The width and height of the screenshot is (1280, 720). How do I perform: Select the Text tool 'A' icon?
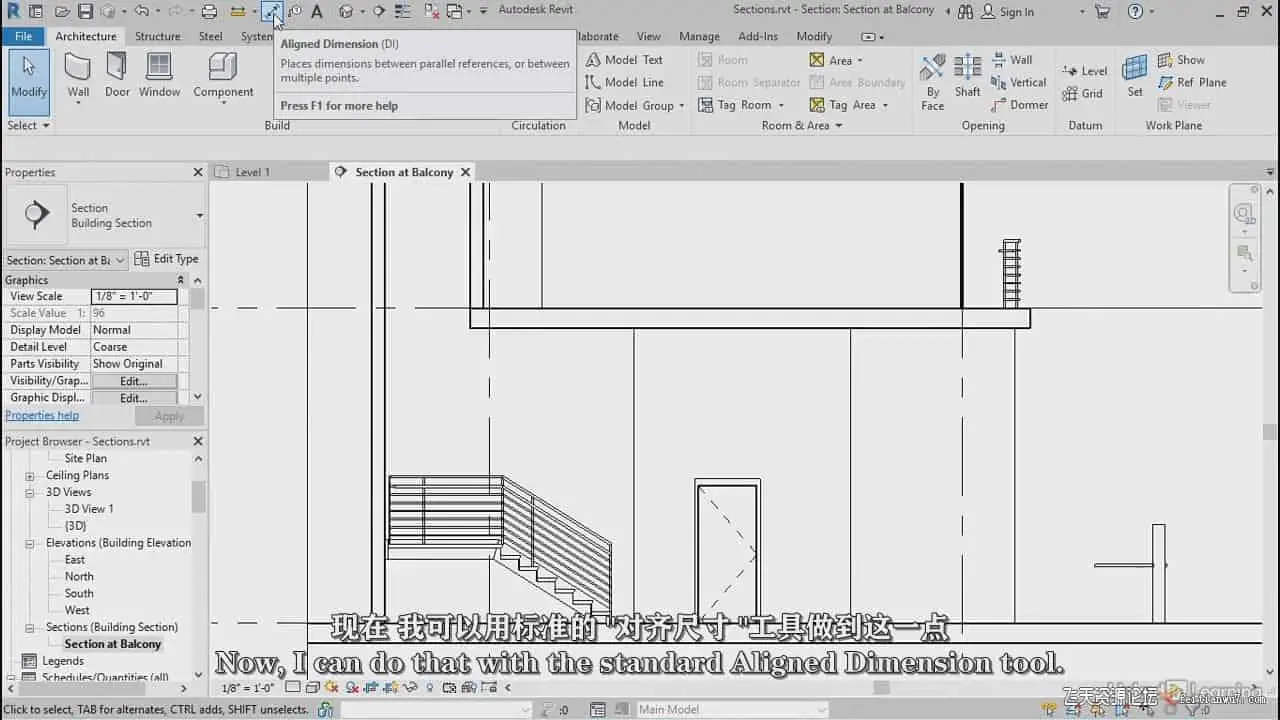coord(317,12)
